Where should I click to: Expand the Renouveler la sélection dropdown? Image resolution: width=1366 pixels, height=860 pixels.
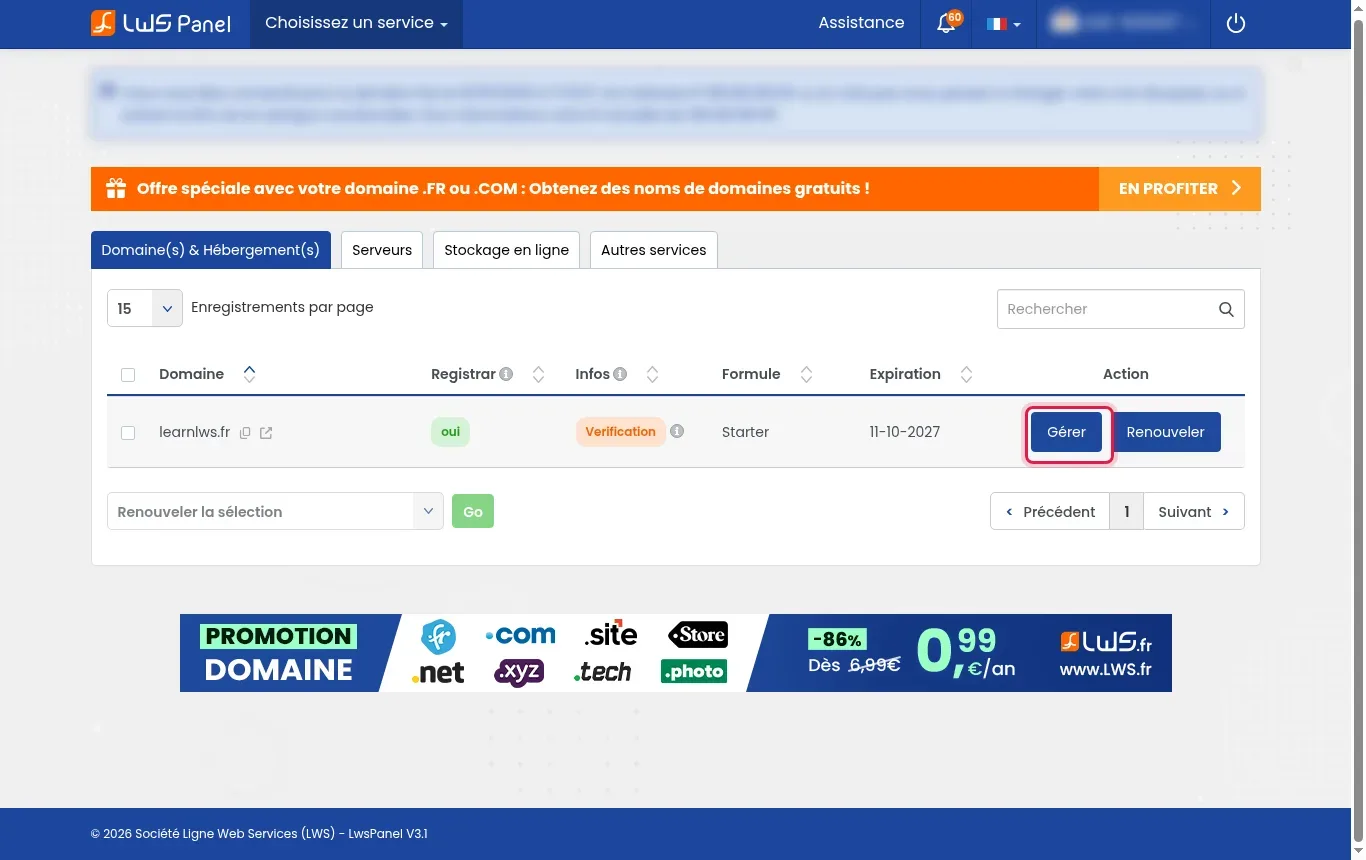pyautogui.click(x=275, y=511)
